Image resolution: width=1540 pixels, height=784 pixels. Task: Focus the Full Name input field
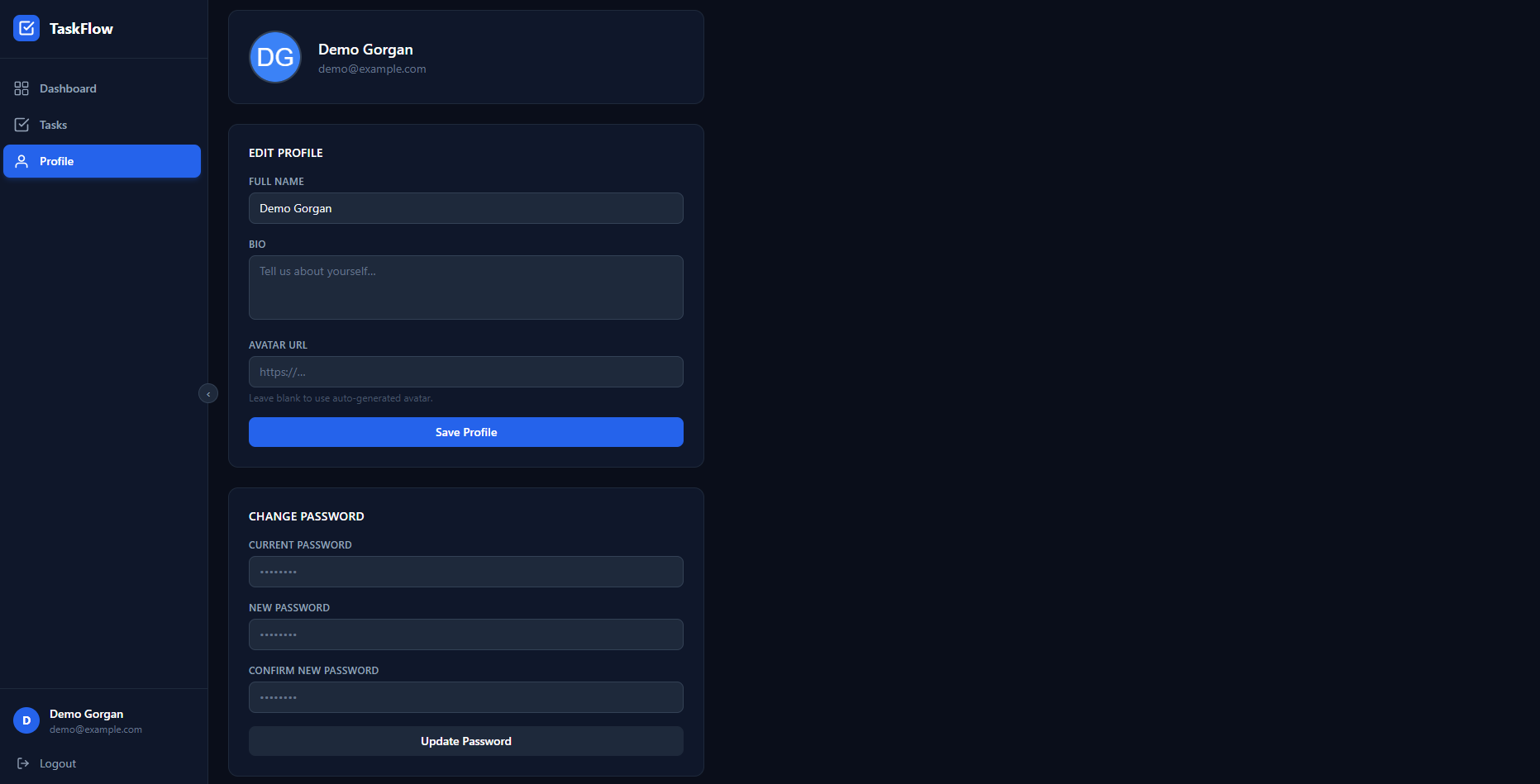coord(466,208)
